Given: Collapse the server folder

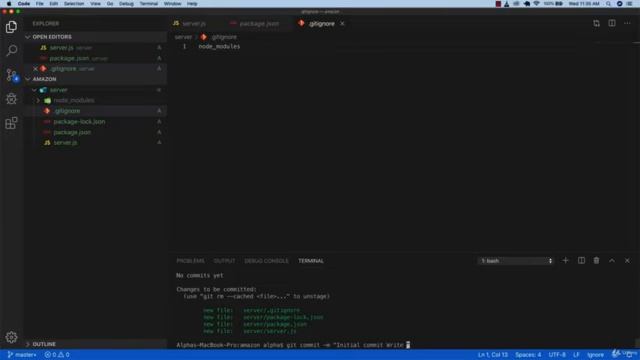Looking at the screenshot, I should [x=34, y=90].
